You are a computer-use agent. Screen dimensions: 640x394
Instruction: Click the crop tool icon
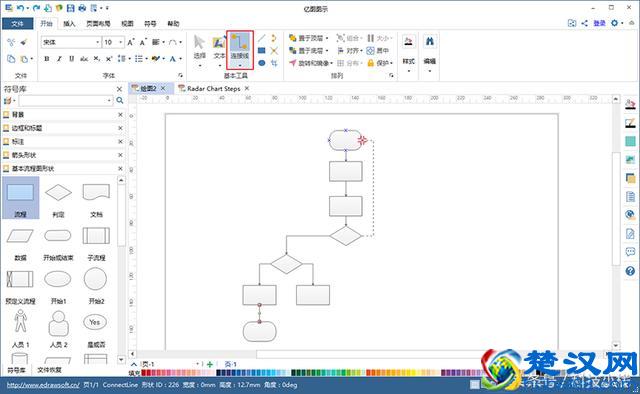pyautogui.click(x=274, y=63)
